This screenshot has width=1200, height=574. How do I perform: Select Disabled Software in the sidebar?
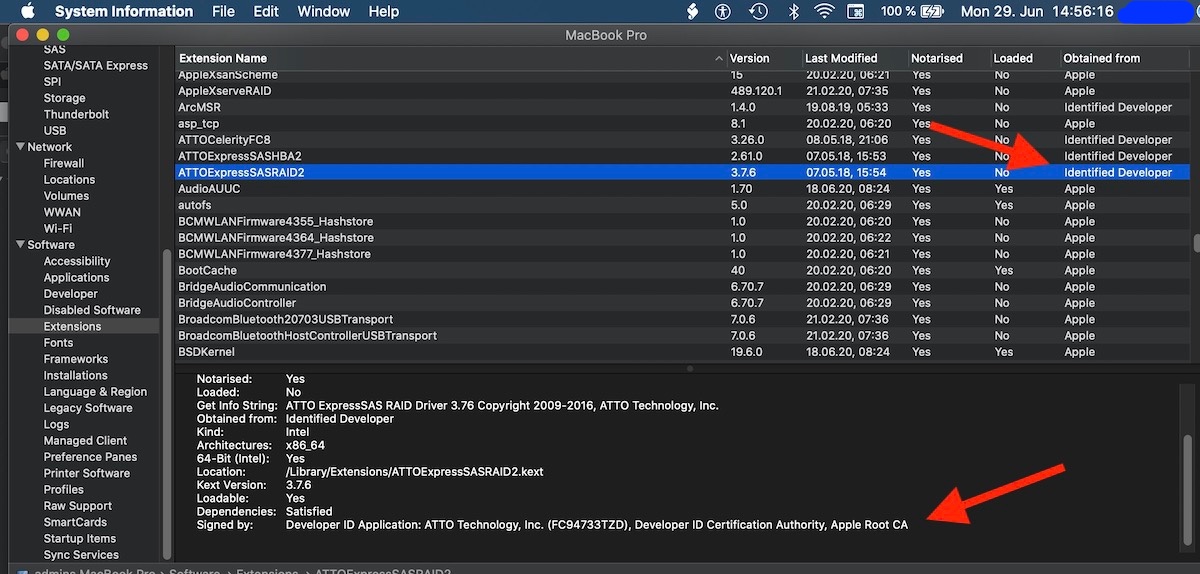point(92,310)
